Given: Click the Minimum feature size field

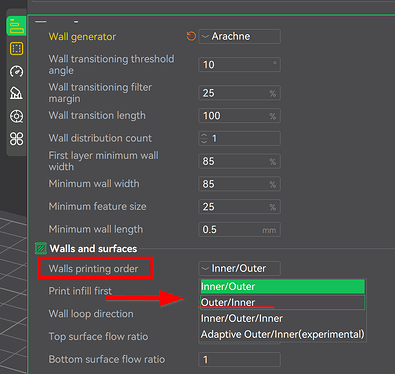Looking at the screenshot, I should click(239, 207).
